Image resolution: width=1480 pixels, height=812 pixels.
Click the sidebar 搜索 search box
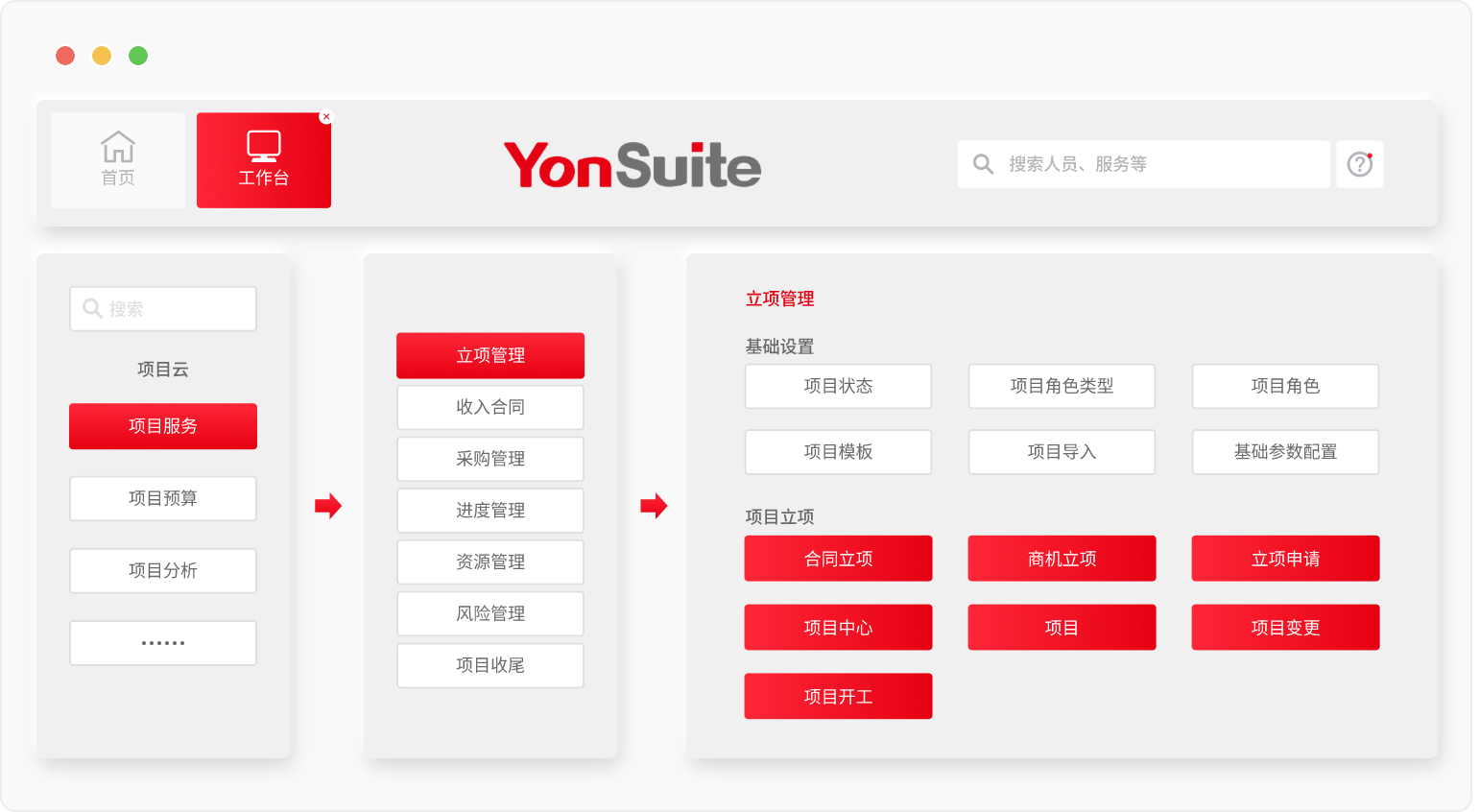[163, 309]
